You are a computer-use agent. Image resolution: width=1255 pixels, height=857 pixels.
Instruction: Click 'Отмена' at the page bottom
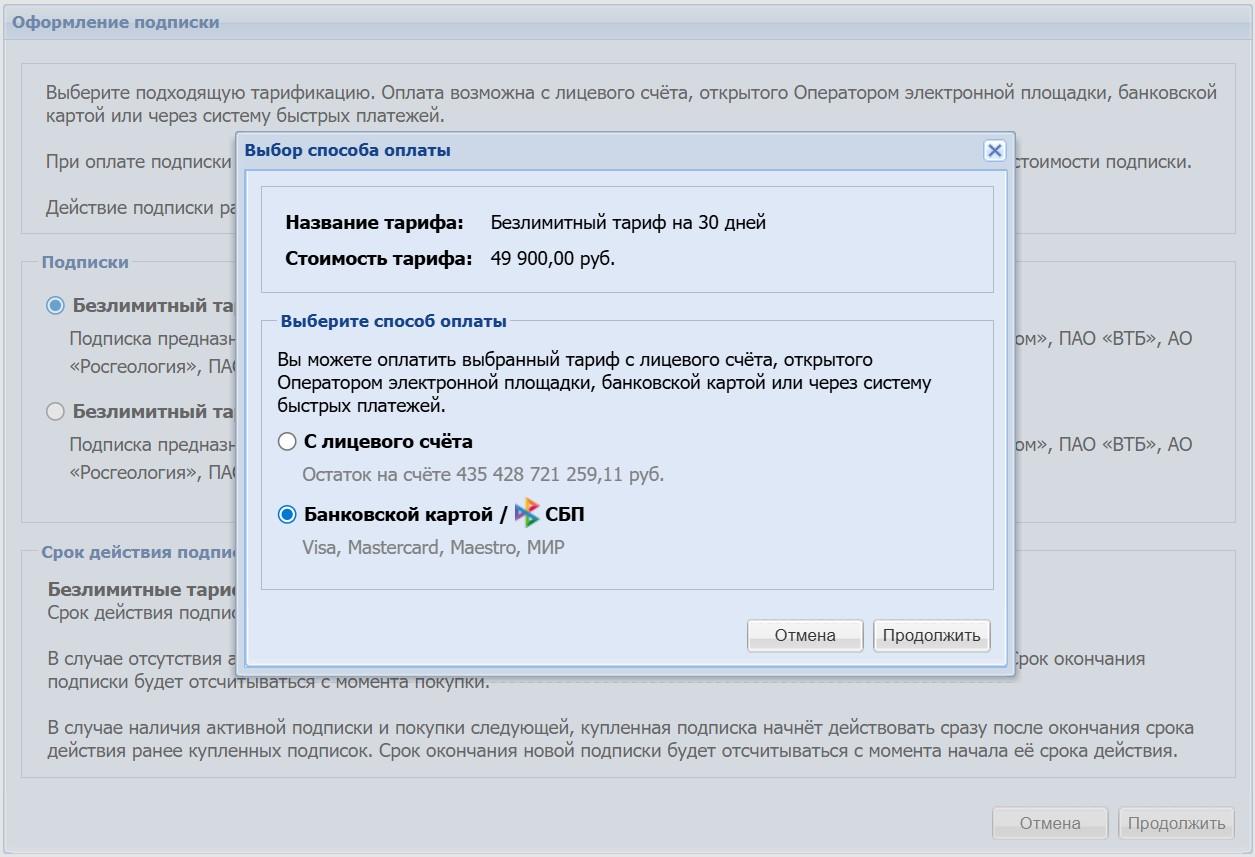pyautogui.click(x=1049, y=823)
